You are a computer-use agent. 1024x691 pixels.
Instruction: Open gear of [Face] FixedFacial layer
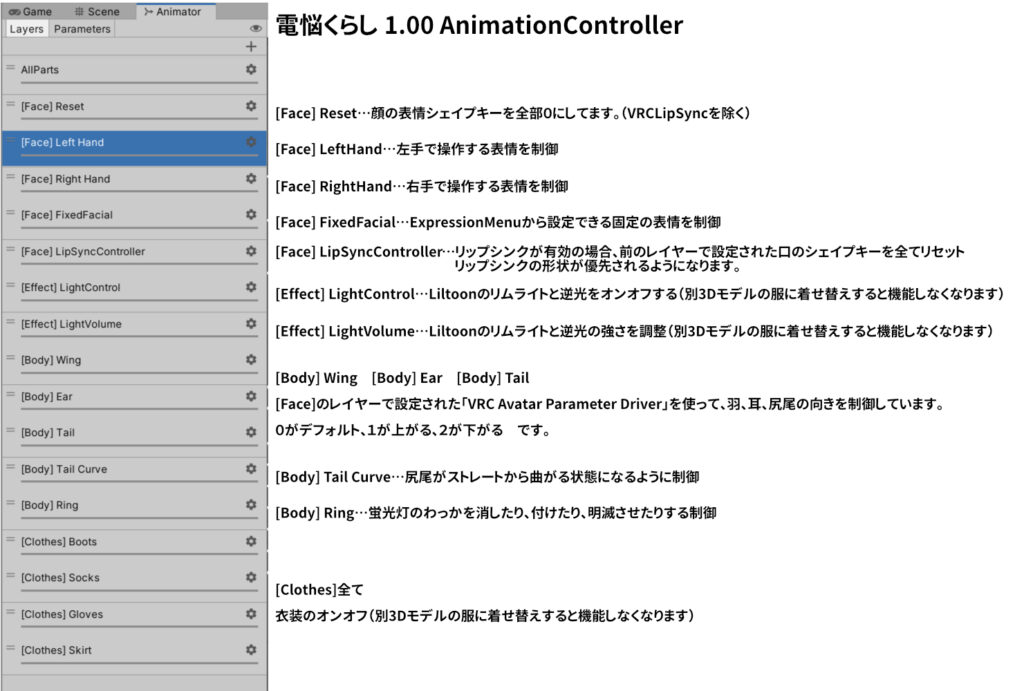pyautogui.click(x=251, y=214)
